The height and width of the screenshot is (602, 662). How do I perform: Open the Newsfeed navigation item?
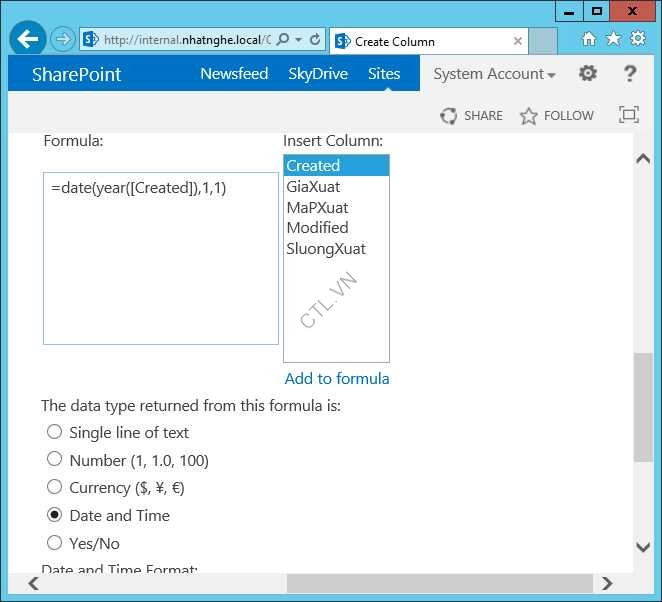click(x=234, y=74)
